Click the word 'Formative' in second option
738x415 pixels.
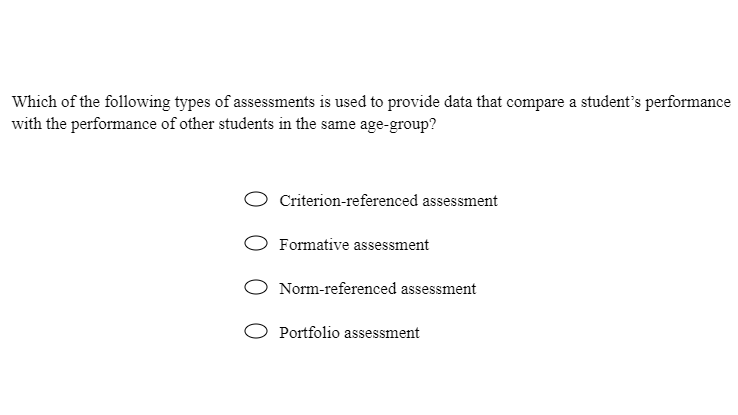pyautogui.click(x=314, y=245)
